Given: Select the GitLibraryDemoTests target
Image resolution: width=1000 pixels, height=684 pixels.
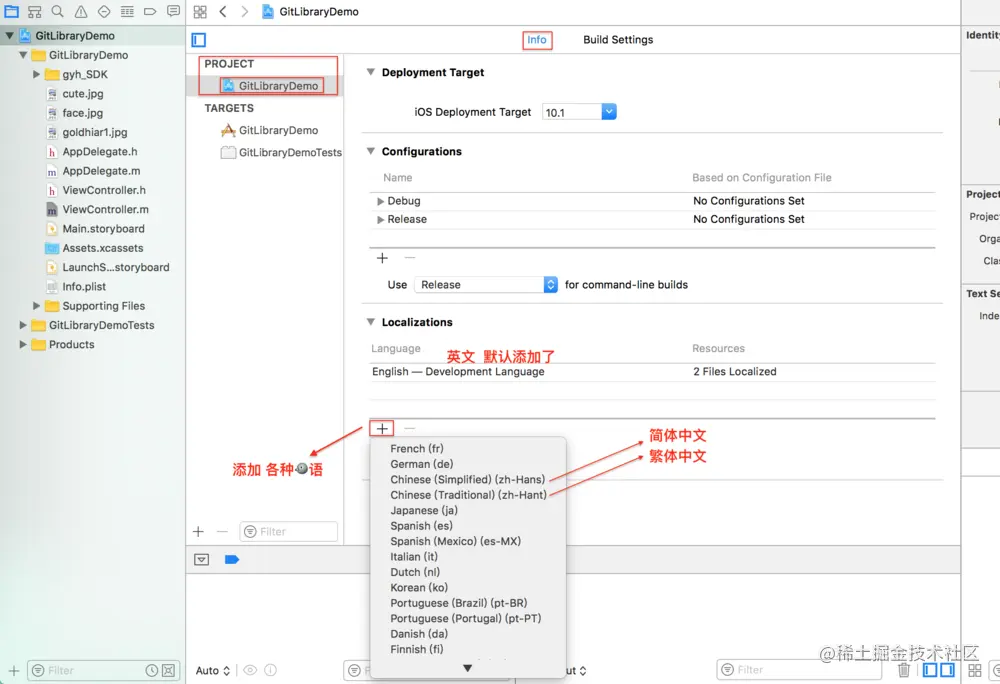Looking at the screenshot, I should pos(281,152).
